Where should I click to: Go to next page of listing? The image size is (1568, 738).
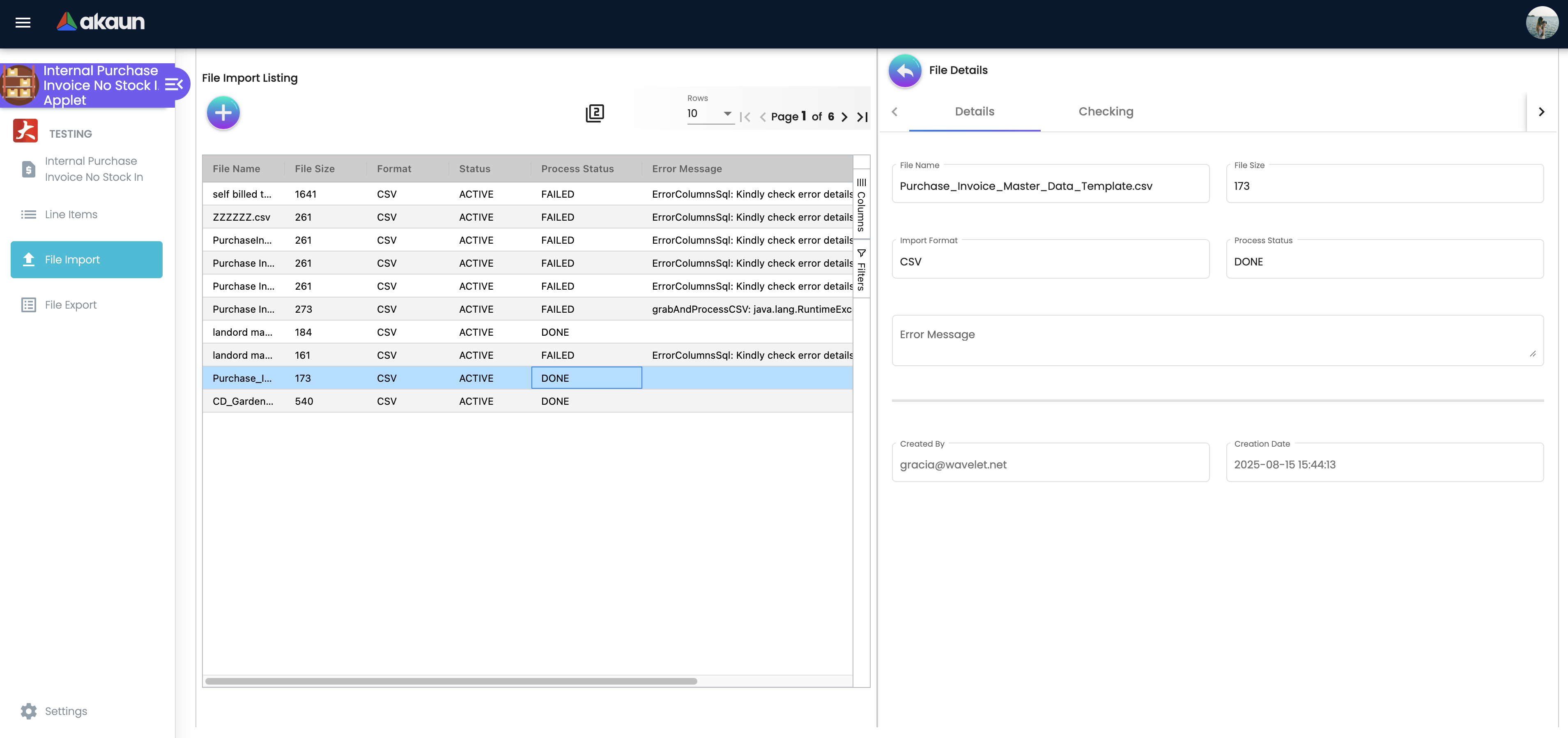[844, 117]
